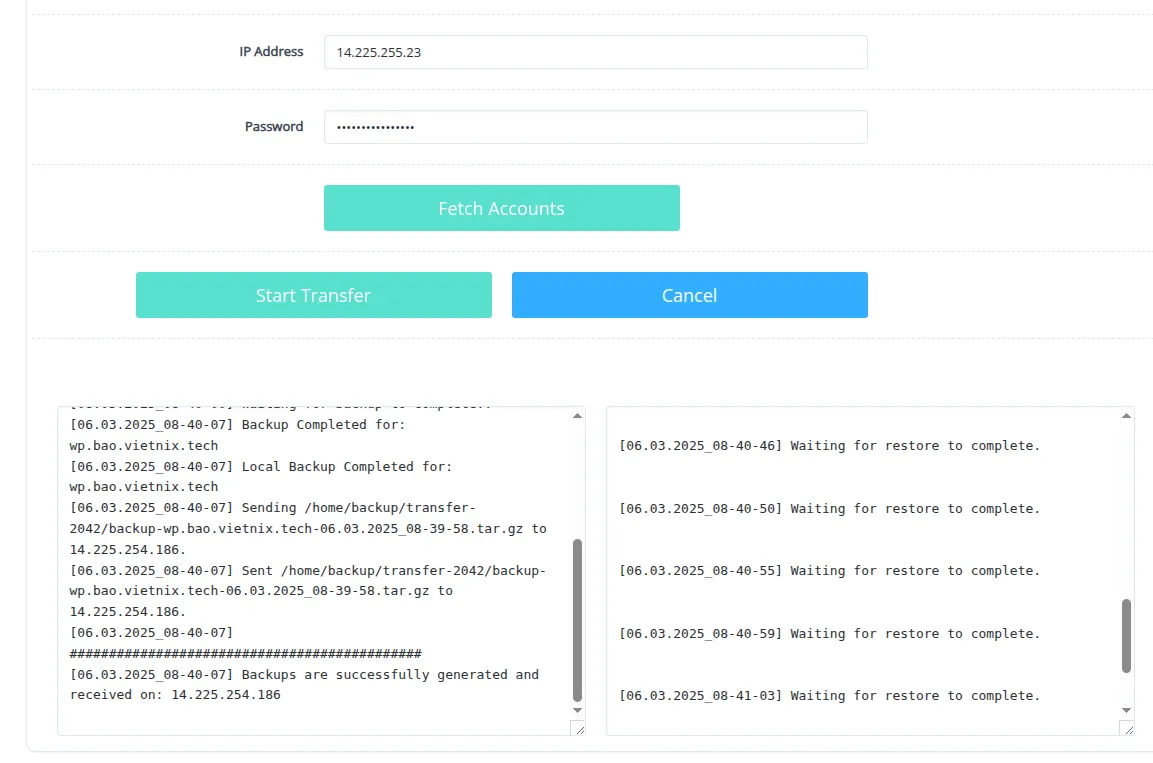This screenshot has height=763, width=1153.
Task: Cancel the transfer with the Cancel button
Action: [x=689, y=295]
